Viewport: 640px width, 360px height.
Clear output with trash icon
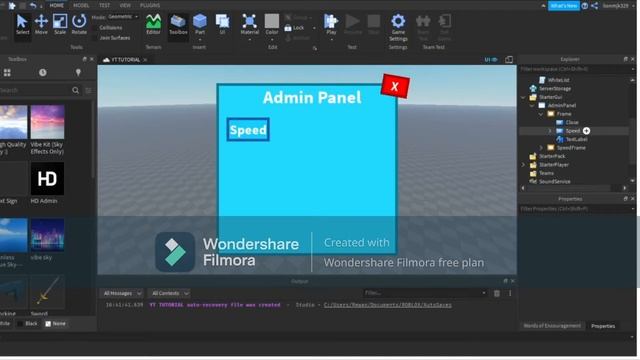(x=497, y=293)
